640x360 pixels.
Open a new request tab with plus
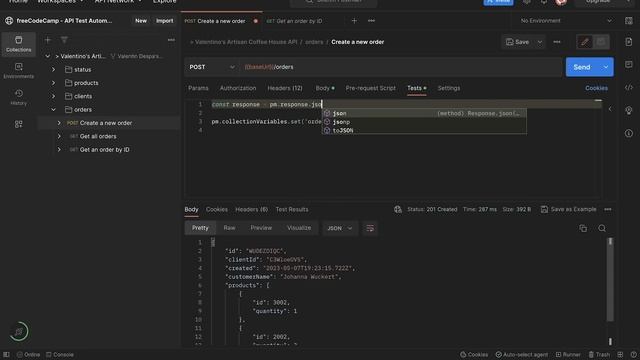coord(354,21)
